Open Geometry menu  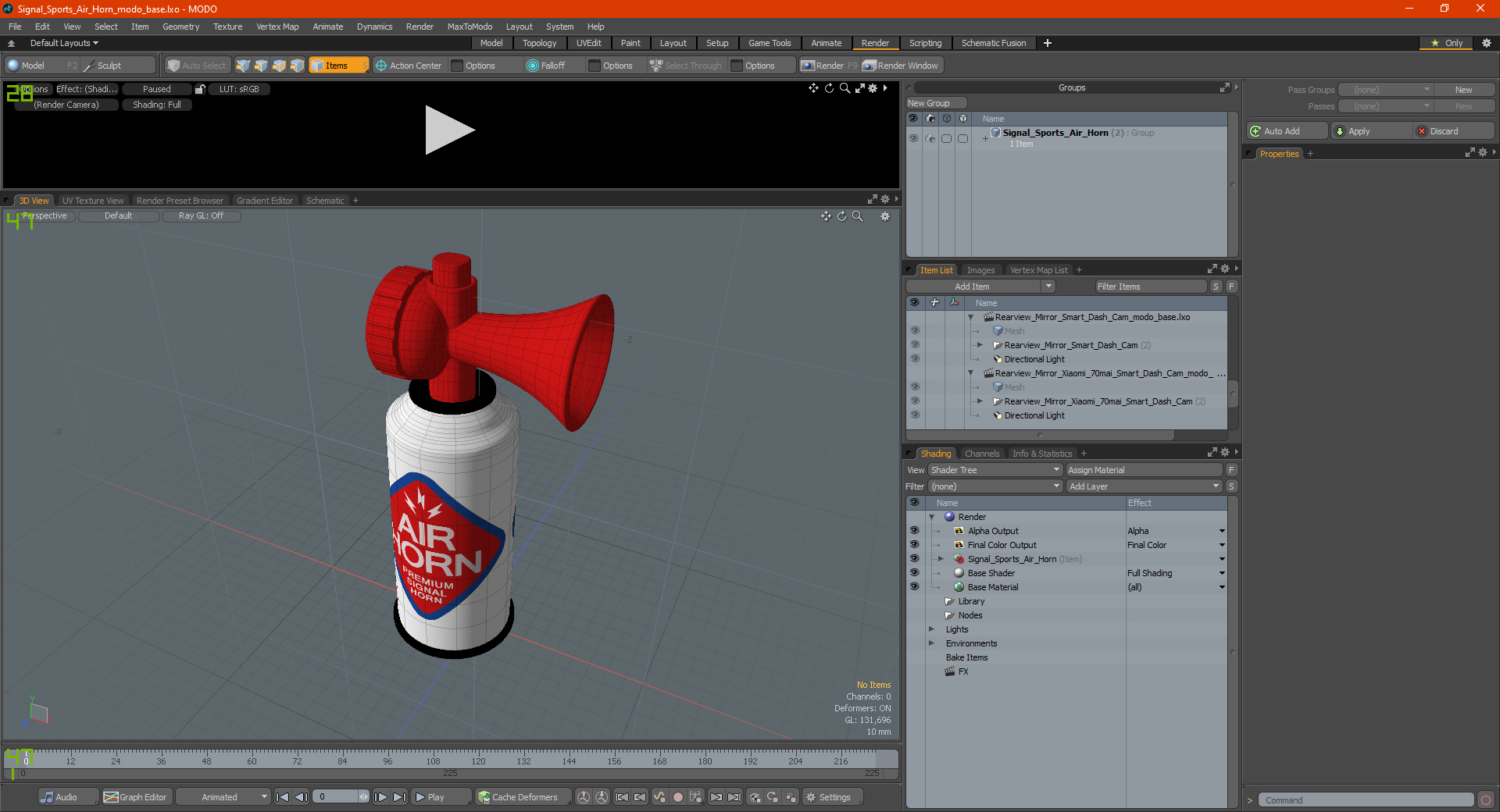click(180, 27)
